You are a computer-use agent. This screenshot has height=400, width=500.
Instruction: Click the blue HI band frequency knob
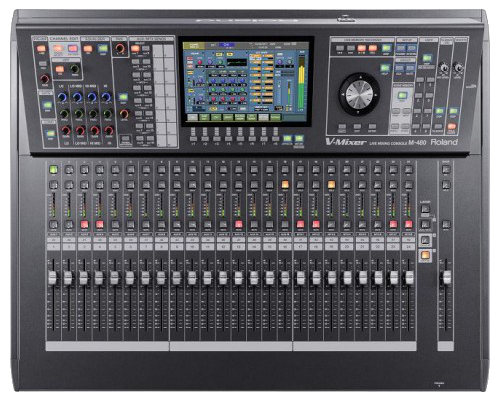[x=106, y=97]
